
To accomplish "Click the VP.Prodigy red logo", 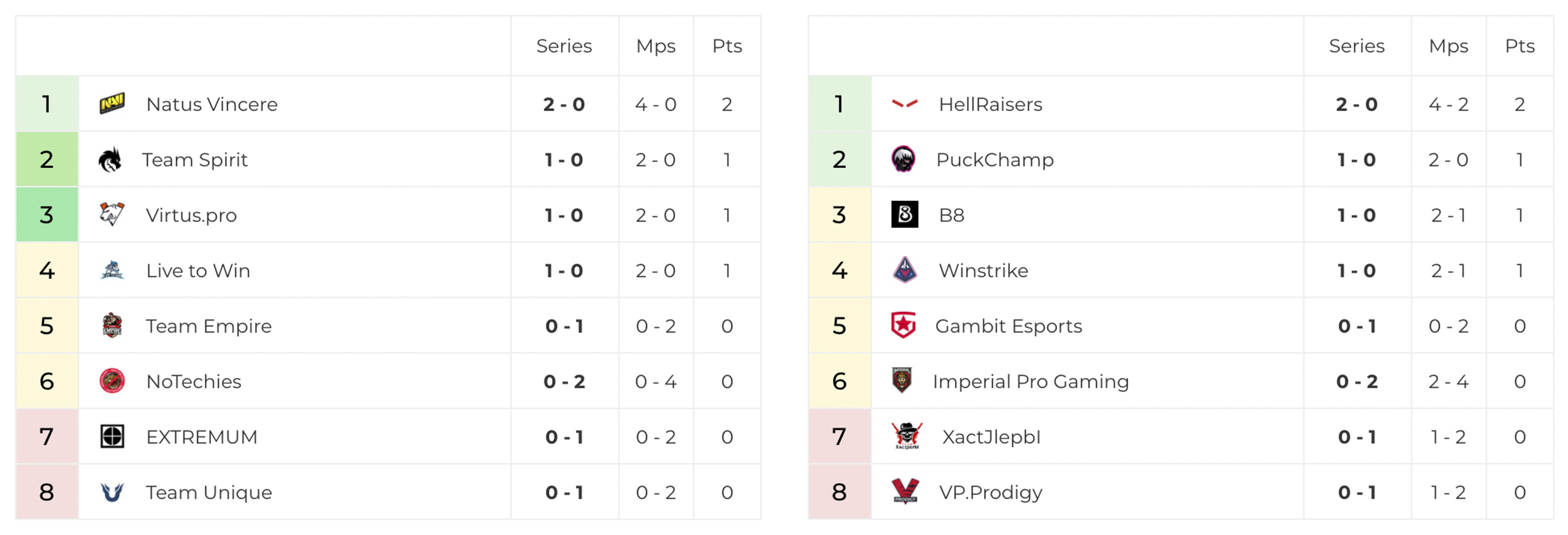I will [x=905, y=491].
